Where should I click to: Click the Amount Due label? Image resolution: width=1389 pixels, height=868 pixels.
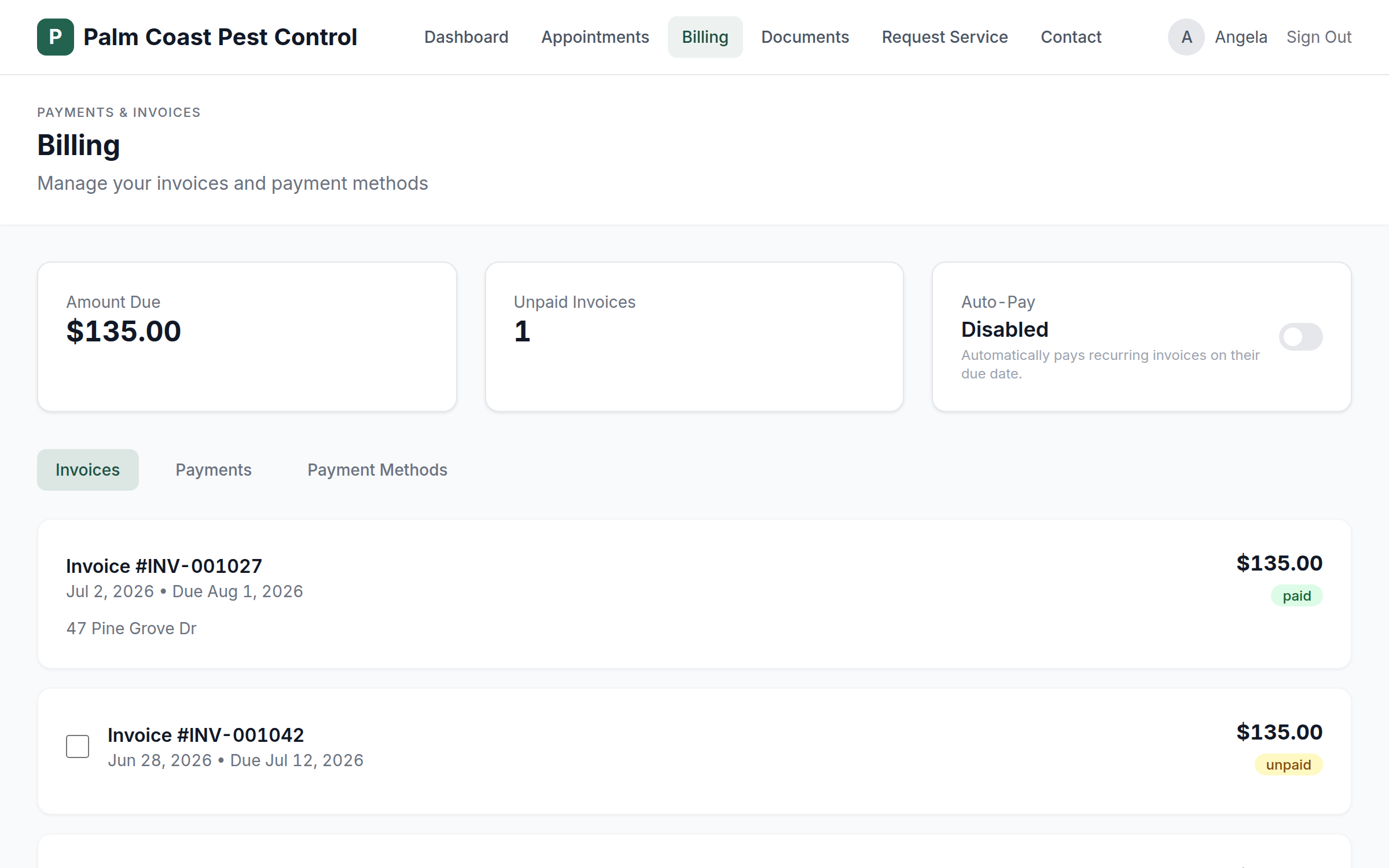tap(113, 302)
